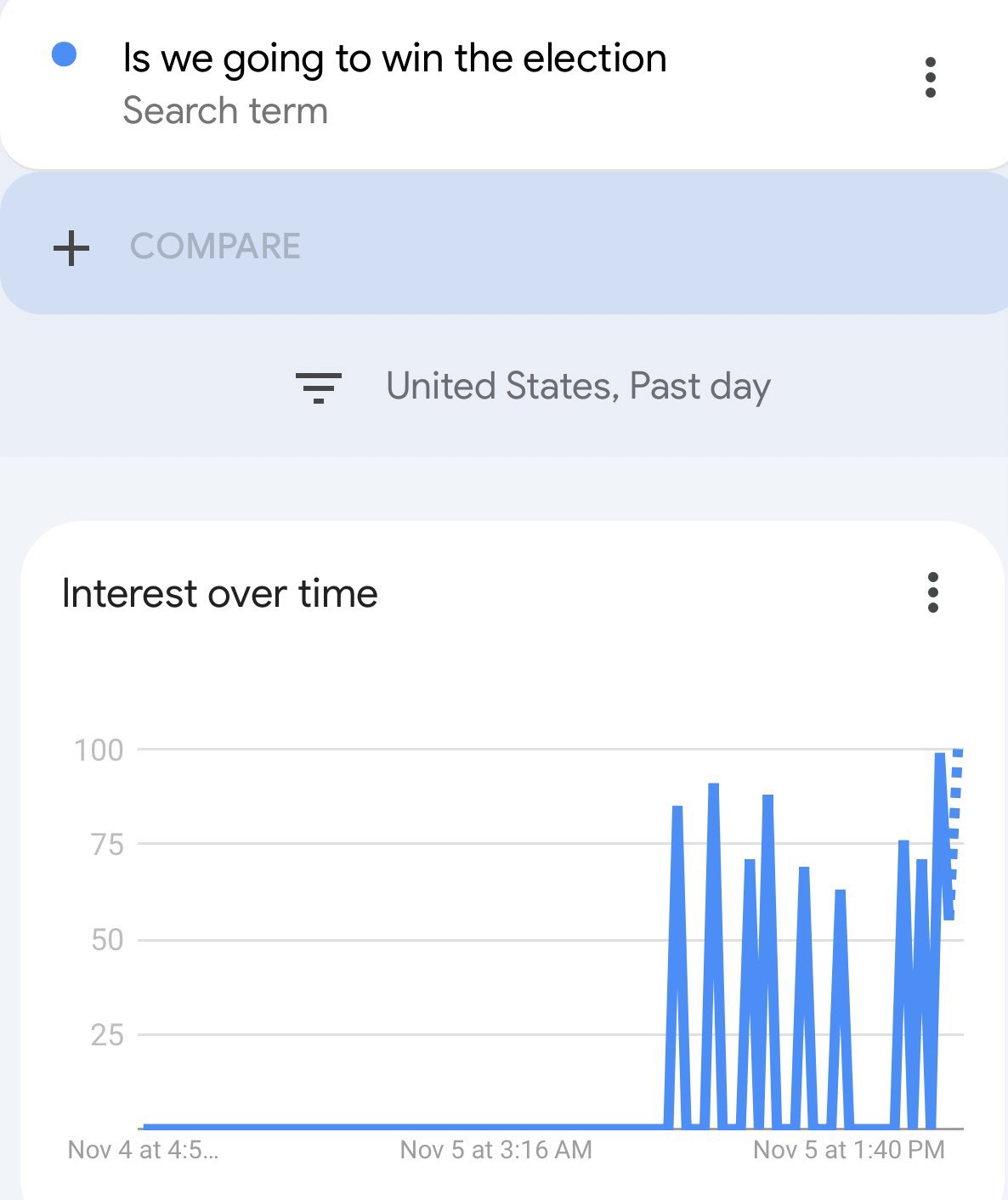Tap the filter lines icon
1008x1200 pixels.
[x=318, y=387]
